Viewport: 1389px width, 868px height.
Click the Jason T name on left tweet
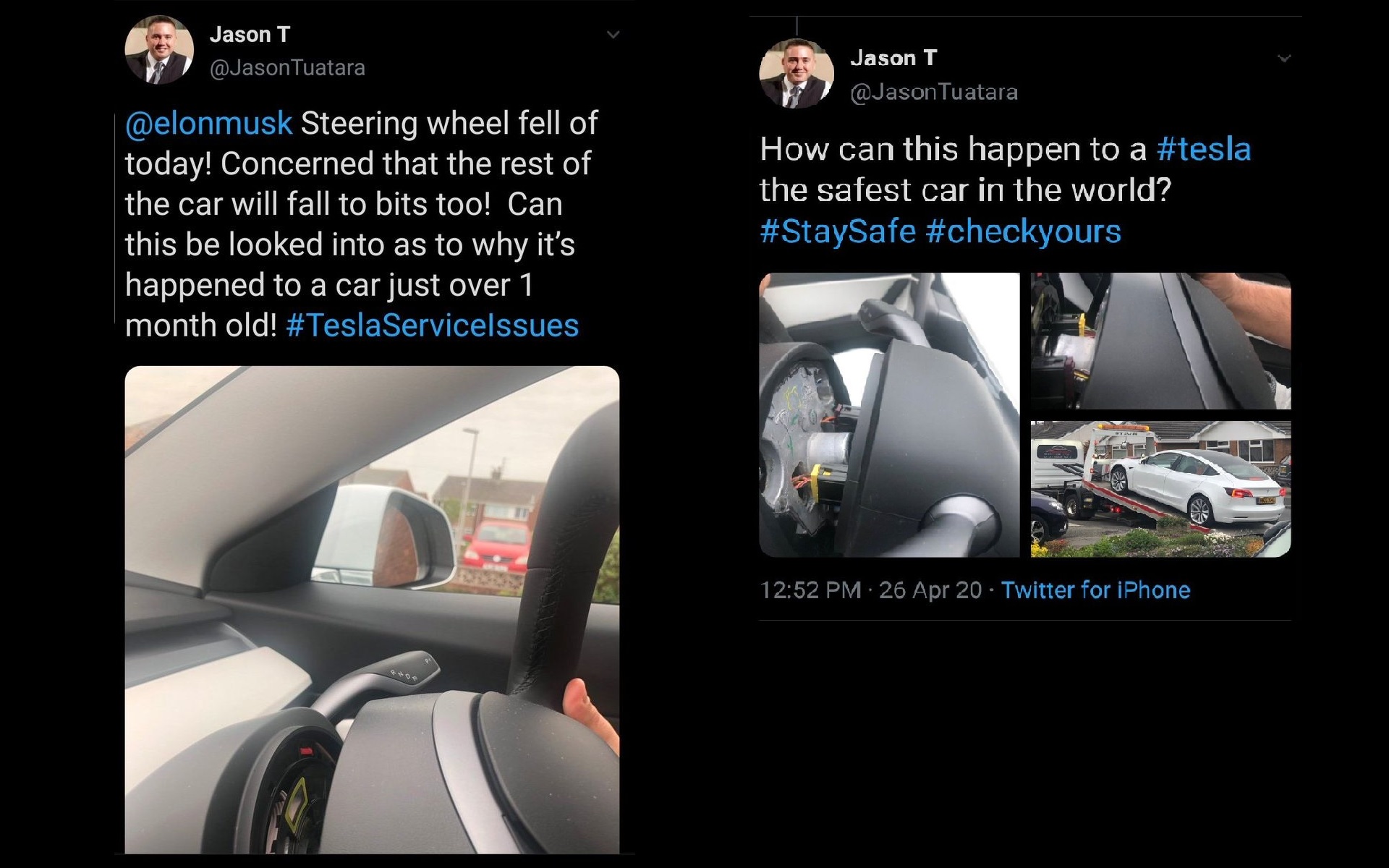(250, 34)
